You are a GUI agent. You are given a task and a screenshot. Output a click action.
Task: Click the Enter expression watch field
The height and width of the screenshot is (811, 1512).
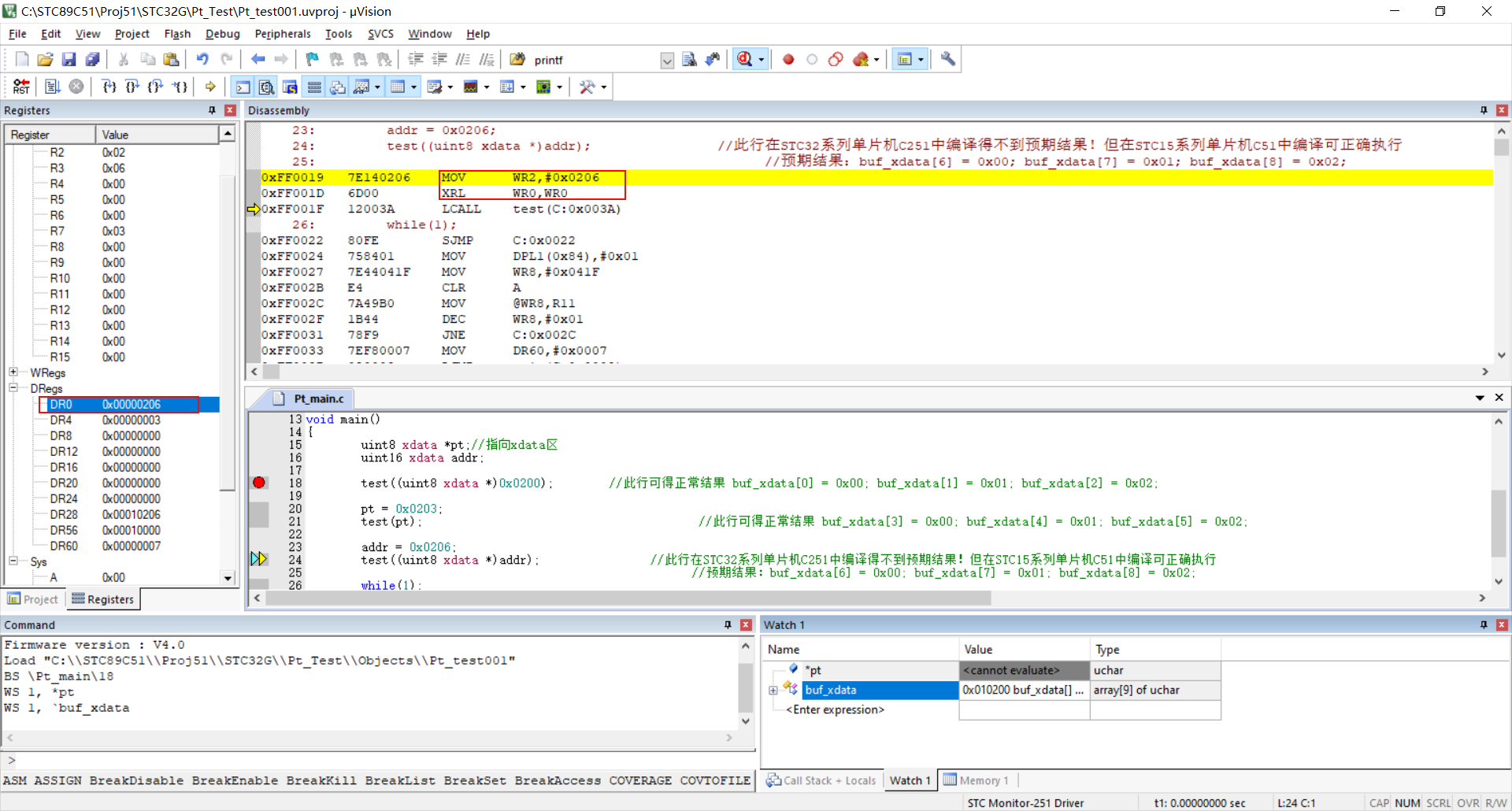(x=835, y=710)
